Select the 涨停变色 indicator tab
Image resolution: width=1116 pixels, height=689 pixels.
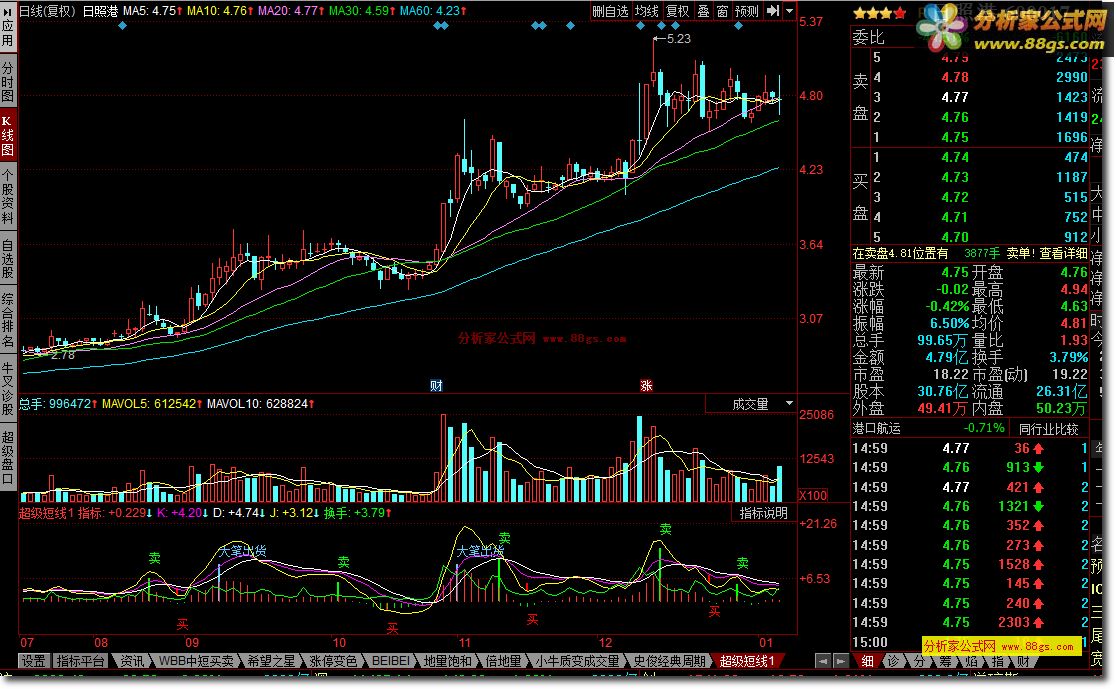click(332, 661)
